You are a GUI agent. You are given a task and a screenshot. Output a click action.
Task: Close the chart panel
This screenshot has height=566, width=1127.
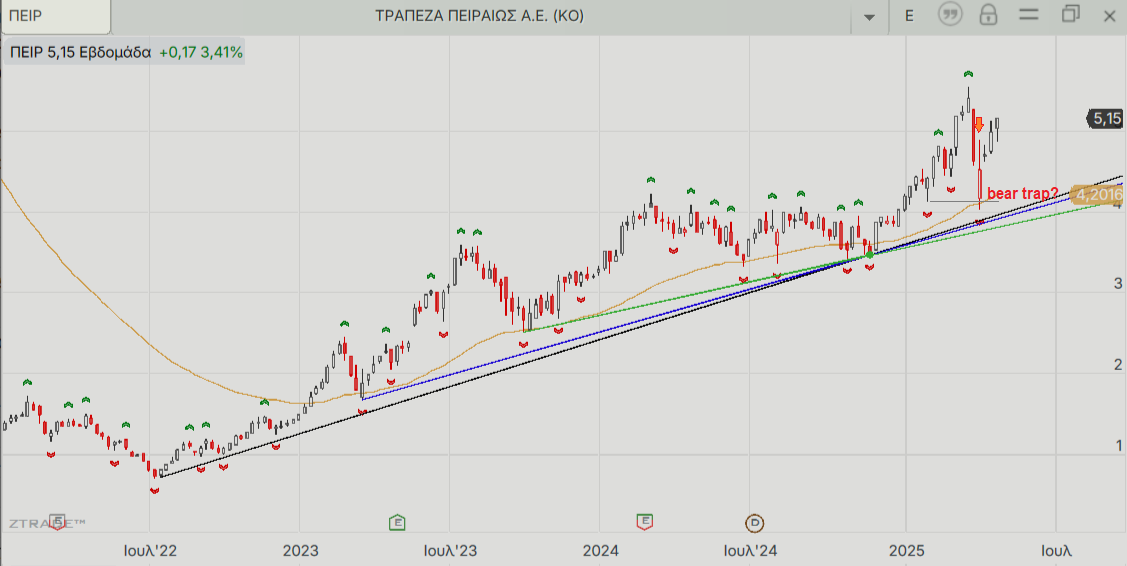[x=1109, y=16]
